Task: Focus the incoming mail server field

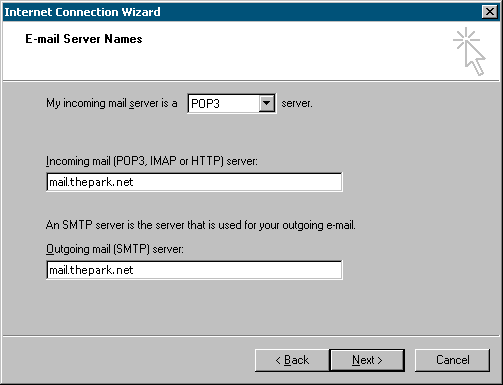Action: point(194,182)
